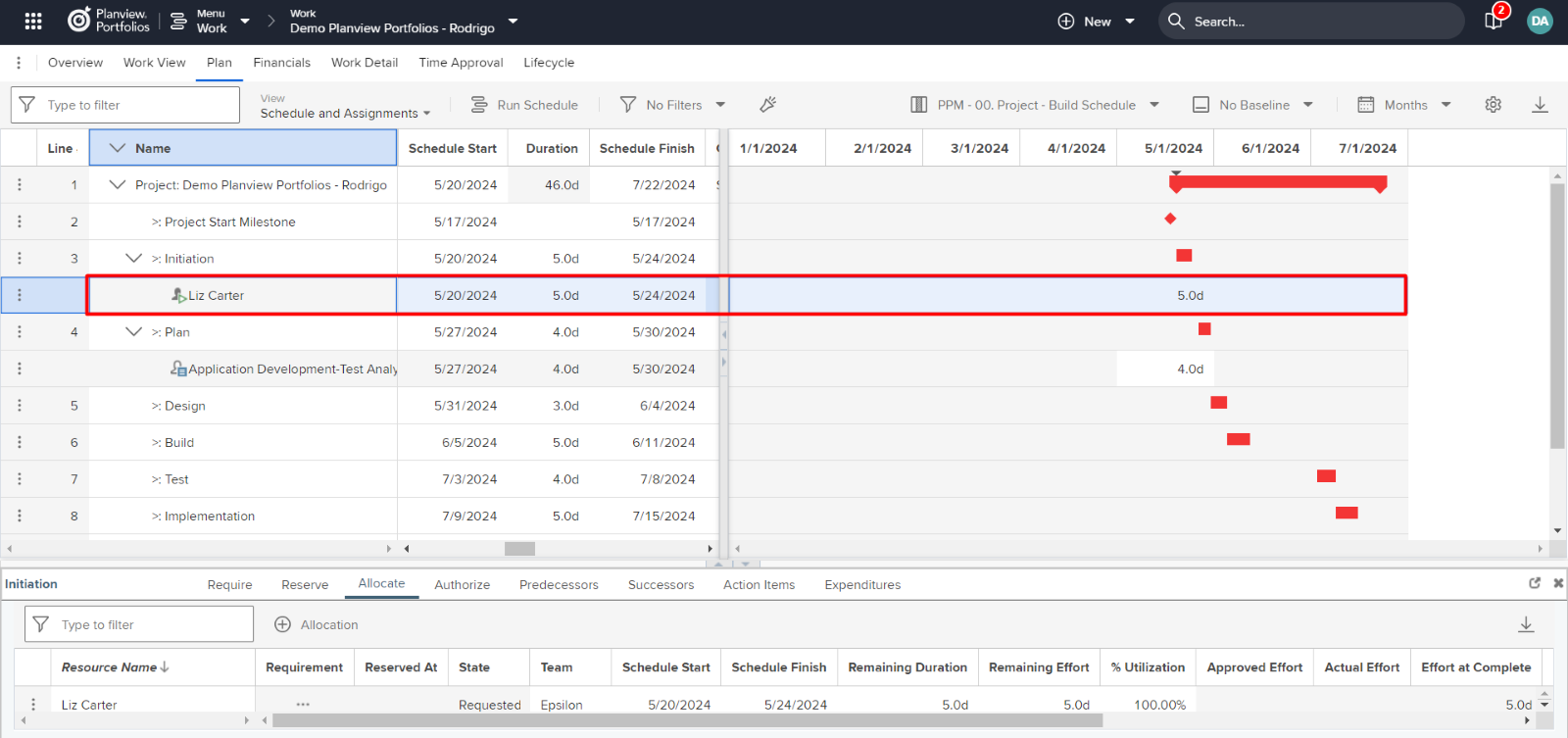
Task: Click the download export icon in toolbar
Action: (x=1540, y=105)
